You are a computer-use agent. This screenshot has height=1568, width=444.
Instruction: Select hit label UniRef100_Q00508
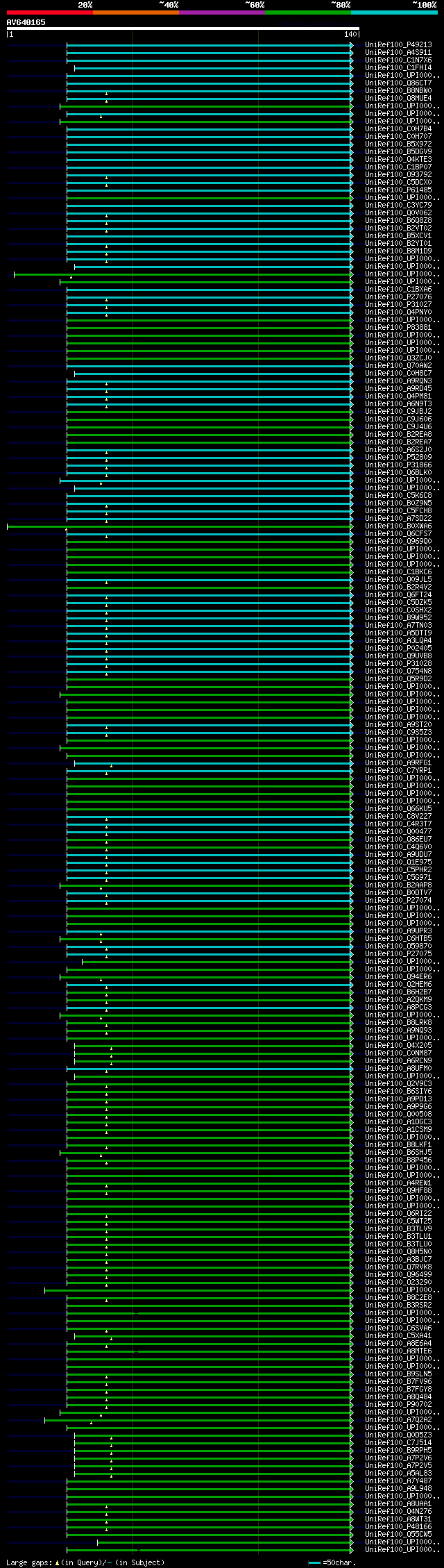[398, 1115]
